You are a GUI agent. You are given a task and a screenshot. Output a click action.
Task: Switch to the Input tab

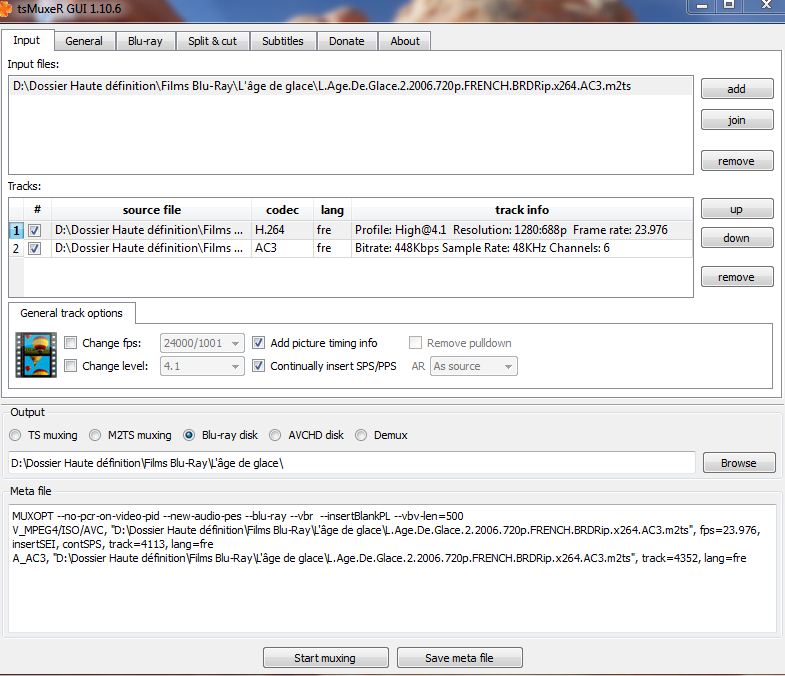coord(27,40)
